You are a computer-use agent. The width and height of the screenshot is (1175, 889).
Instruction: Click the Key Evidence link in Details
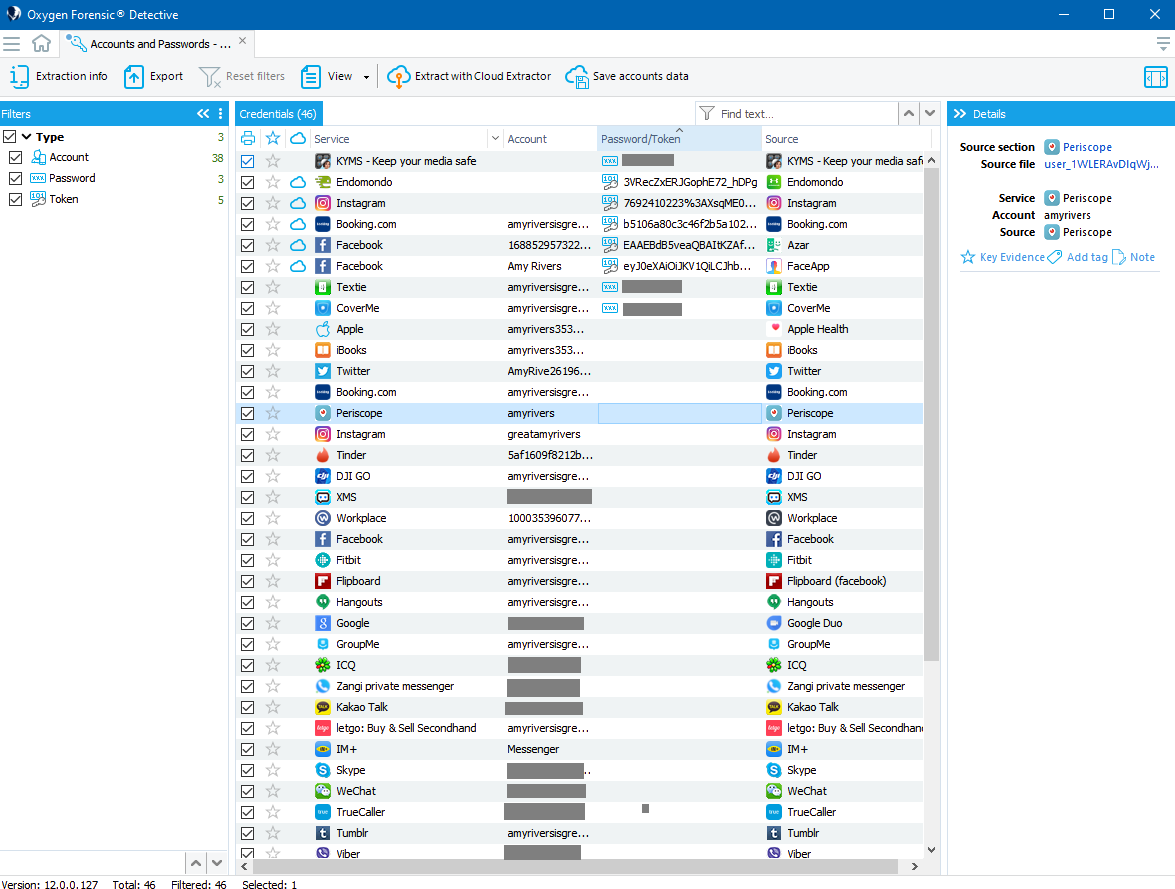tap(1002, 257)
